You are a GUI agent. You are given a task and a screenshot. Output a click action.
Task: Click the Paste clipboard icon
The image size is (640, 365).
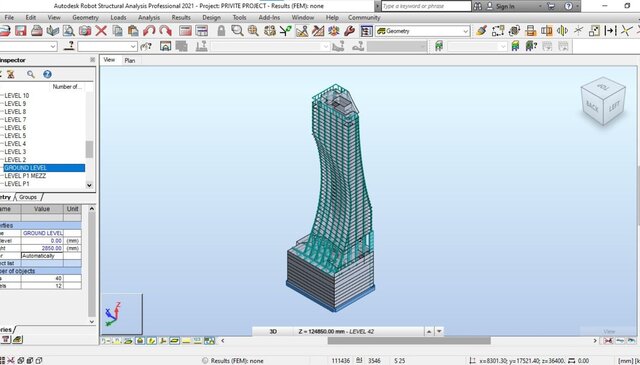(x=133, y=31)
